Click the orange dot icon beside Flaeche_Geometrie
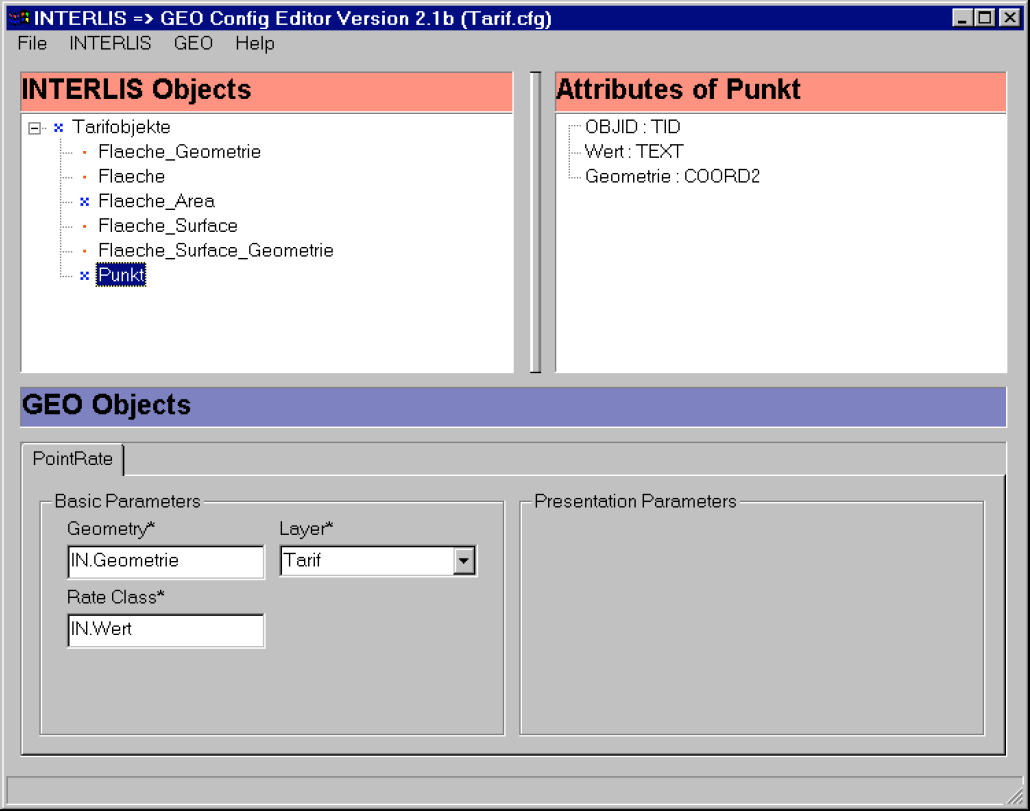Image resolution: width=1030 pixels, height=811 pixels. (84, 152)
